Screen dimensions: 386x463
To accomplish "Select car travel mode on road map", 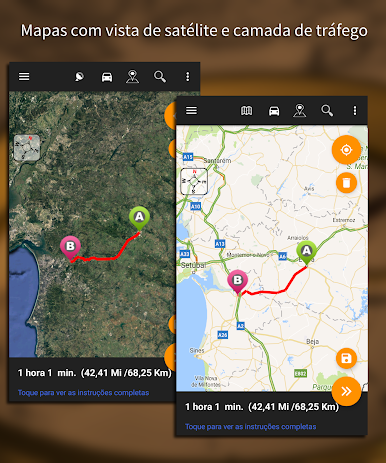I will point(274,111).
